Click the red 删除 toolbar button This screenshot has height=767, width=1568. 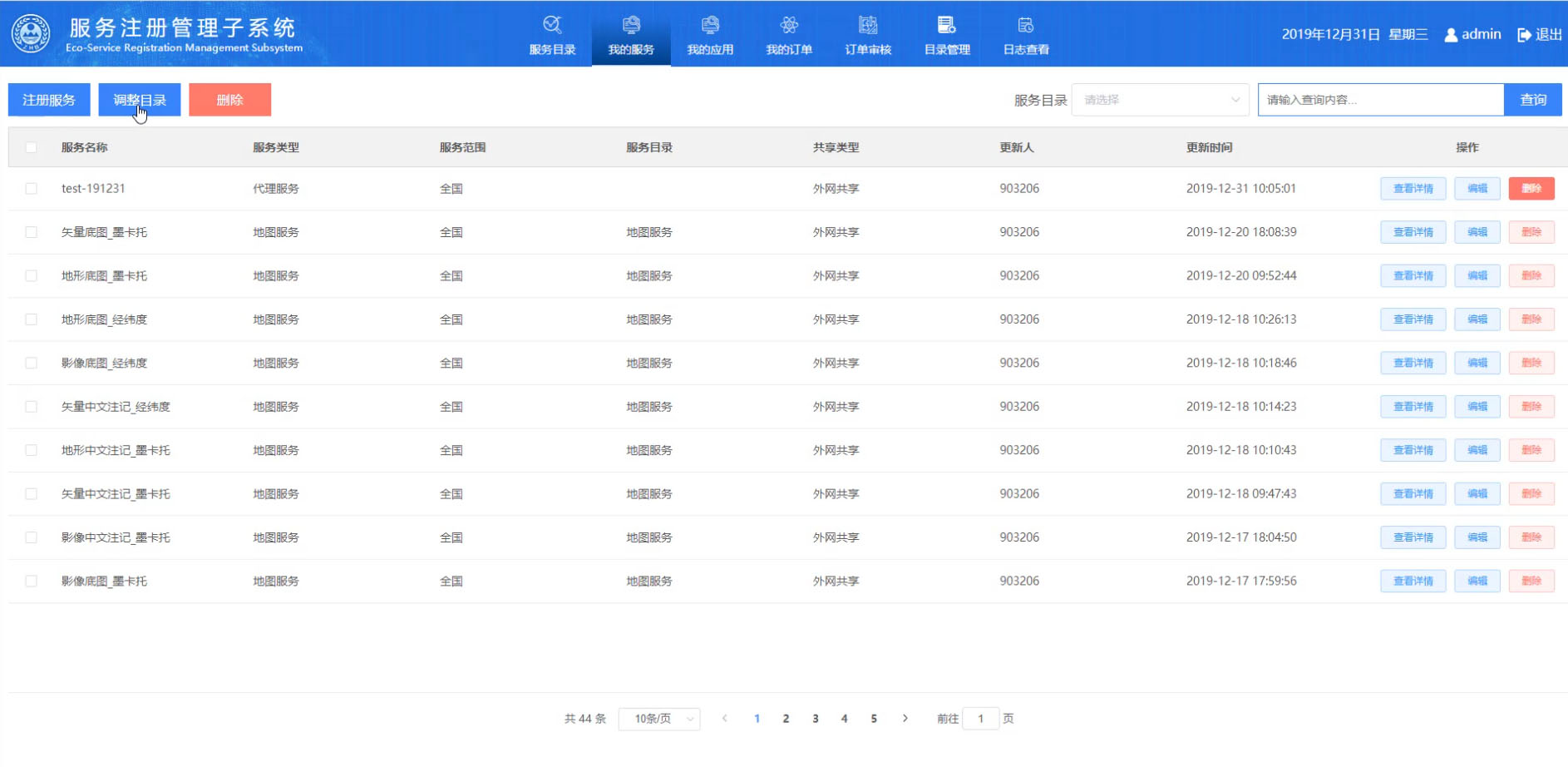tap(230, 100)
